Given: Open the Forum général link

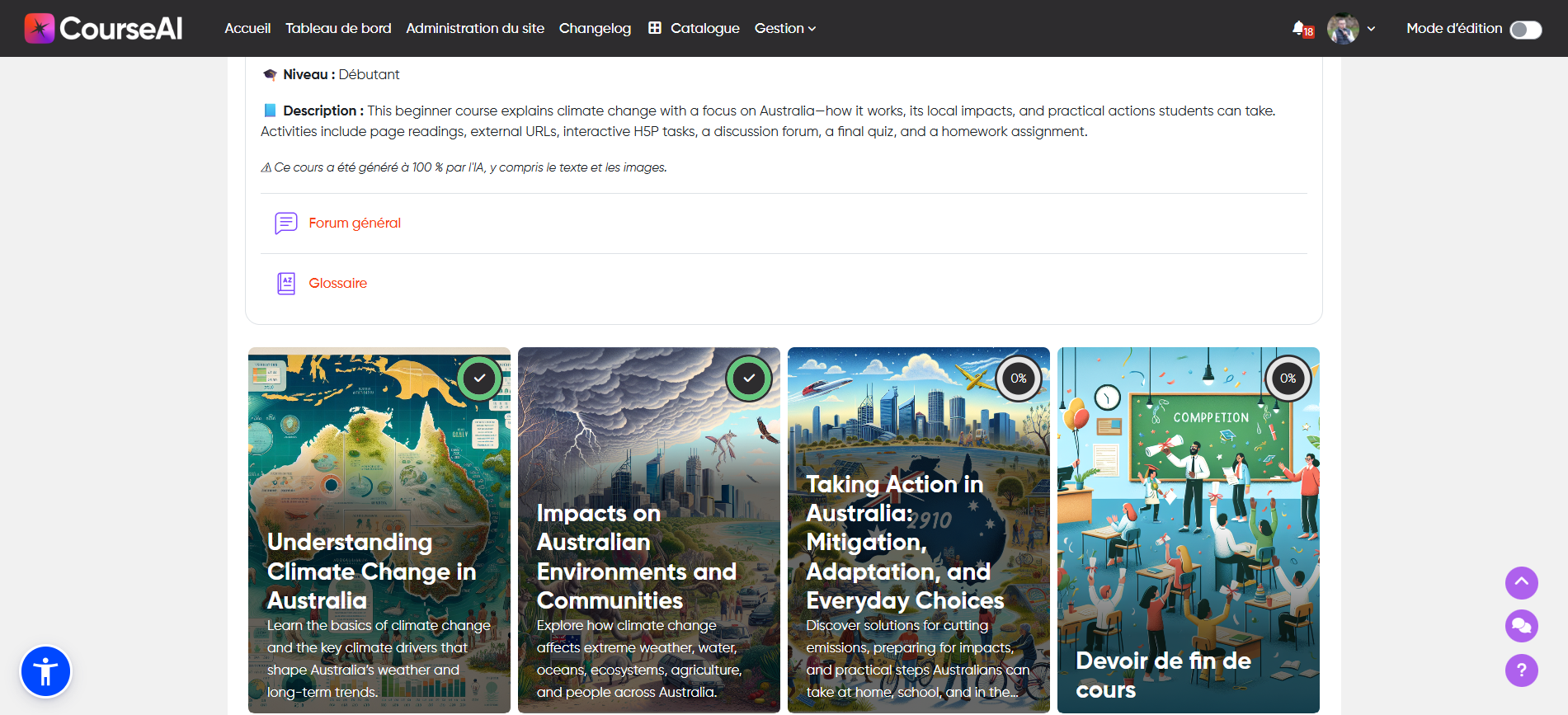Looking at the screenshot, I should (x=355, y=223).
